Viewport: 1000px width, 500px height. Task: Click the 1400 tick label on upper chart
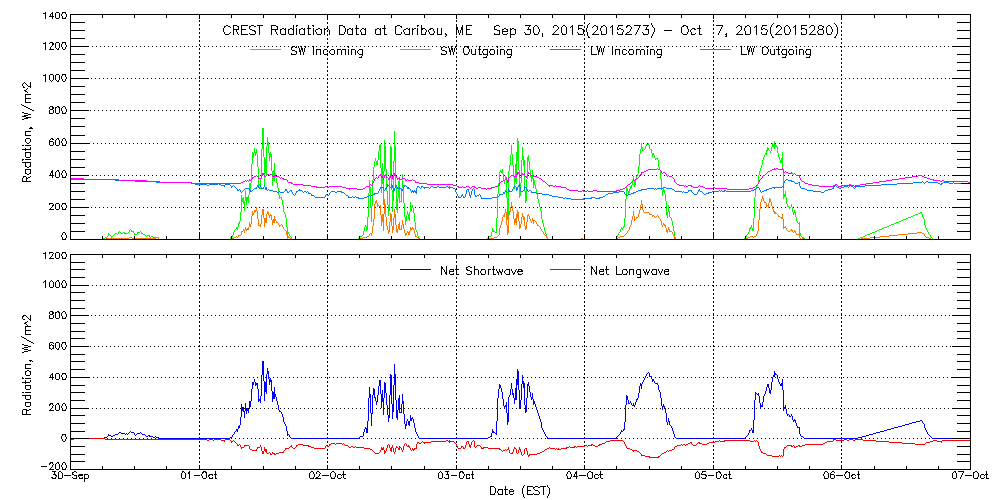click(53, 18)
